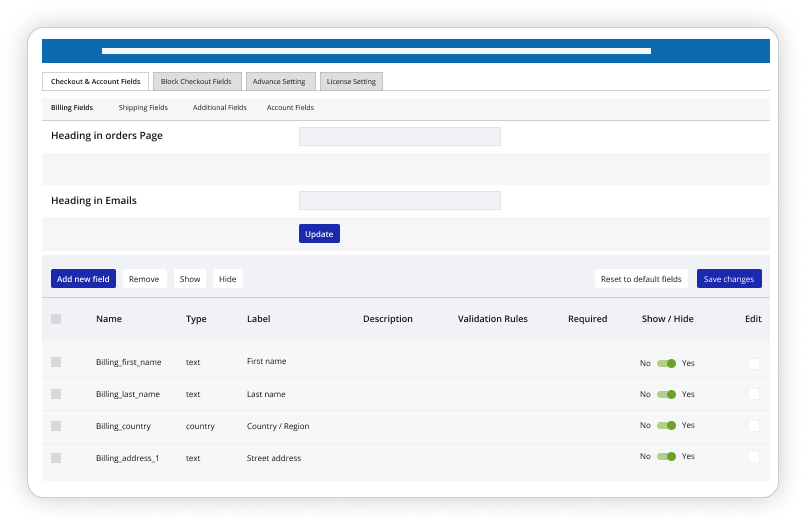The height and width of the screenshot is (525, 806).
Task: Click Reset to default fields
Action: click(641, 279)
